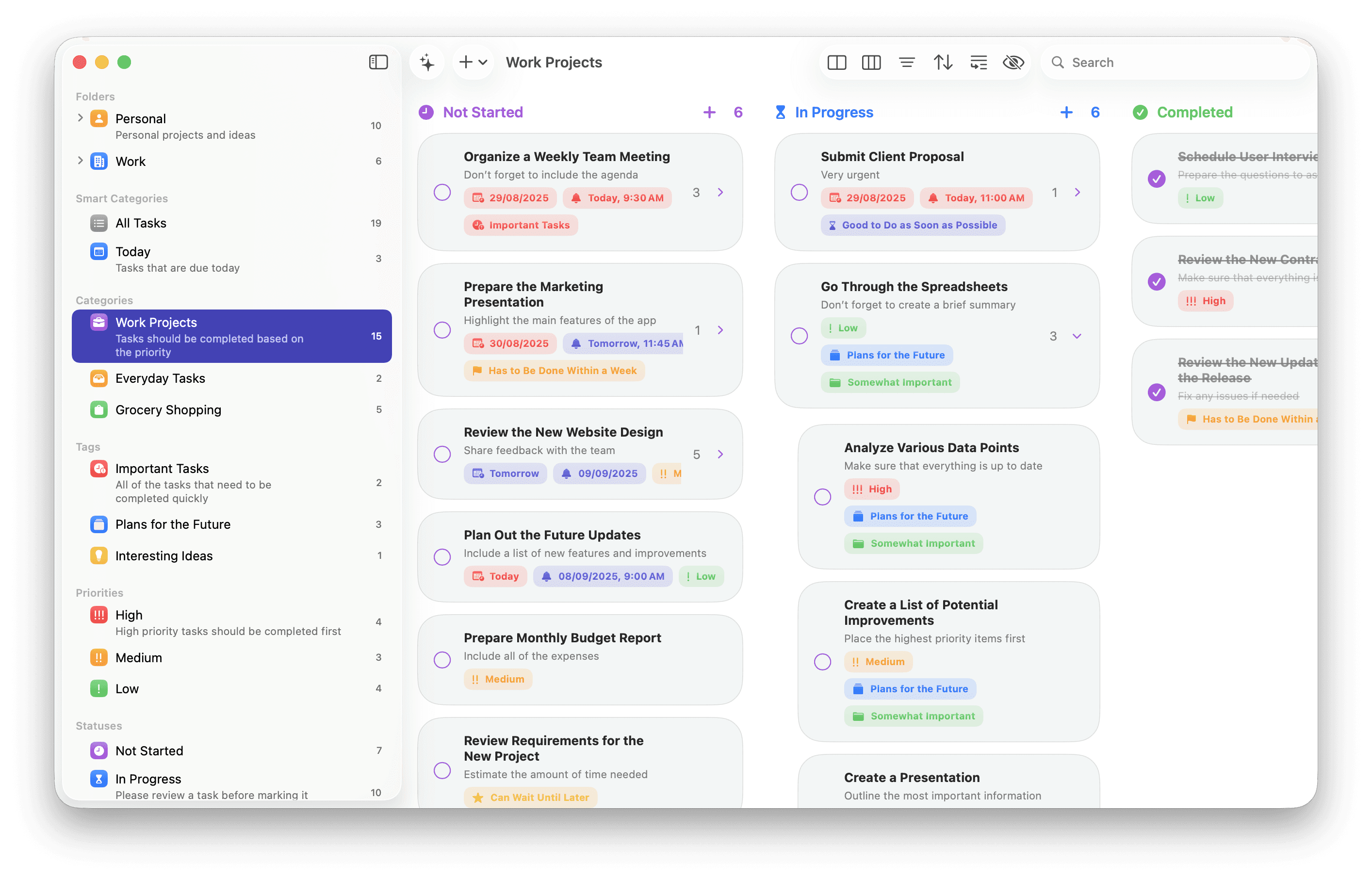Click the Important Tasks tag on meeting card
The width and height of the screenshot is (1372, 880).
pyautogui.click(x=521, y=225)
